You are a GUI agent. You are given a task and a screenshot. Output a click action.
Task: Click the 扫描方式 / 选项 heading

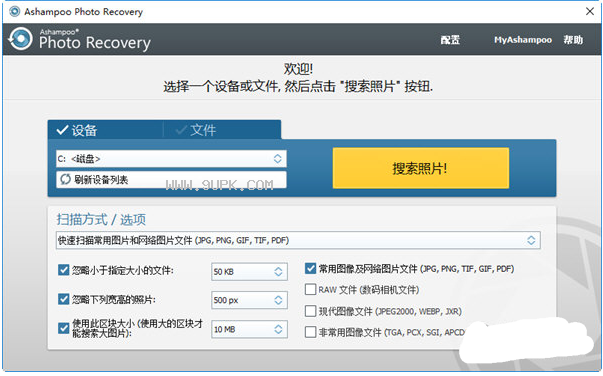pos(101,219)
